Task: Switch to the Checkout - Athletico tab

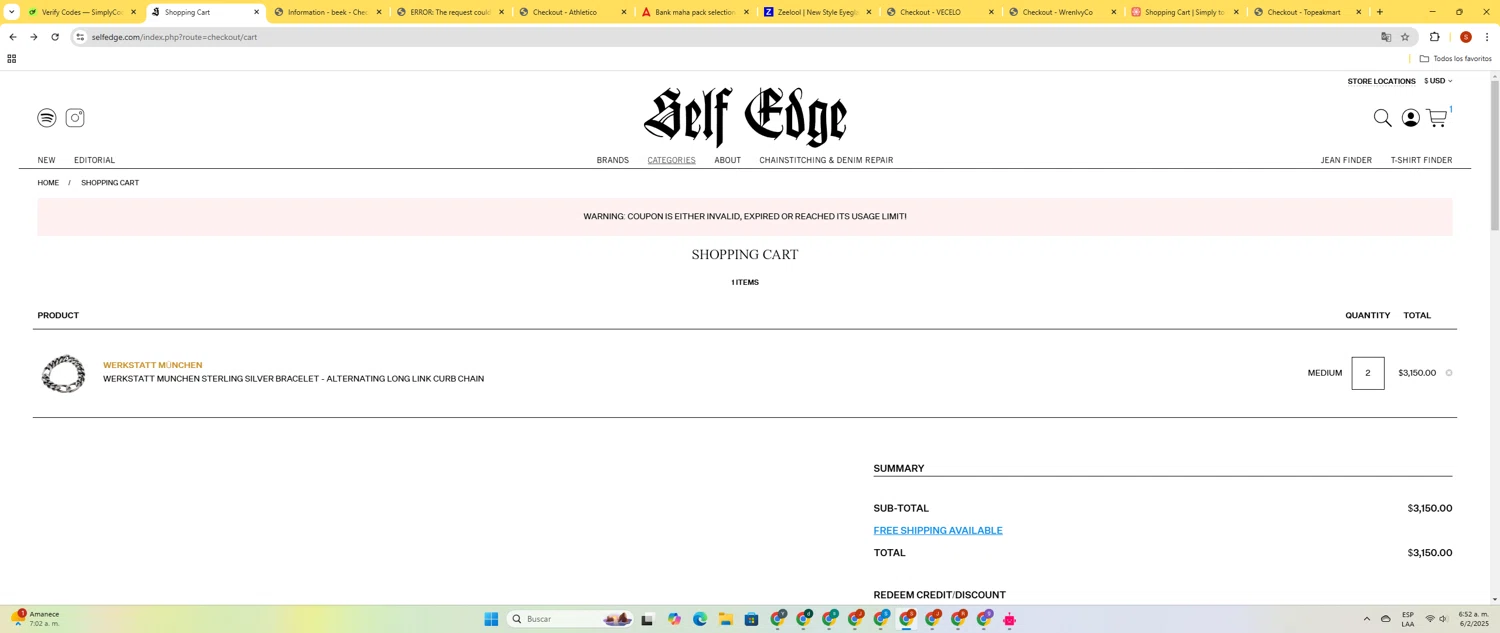Action: pyautogui.click(x=572, y=12)
